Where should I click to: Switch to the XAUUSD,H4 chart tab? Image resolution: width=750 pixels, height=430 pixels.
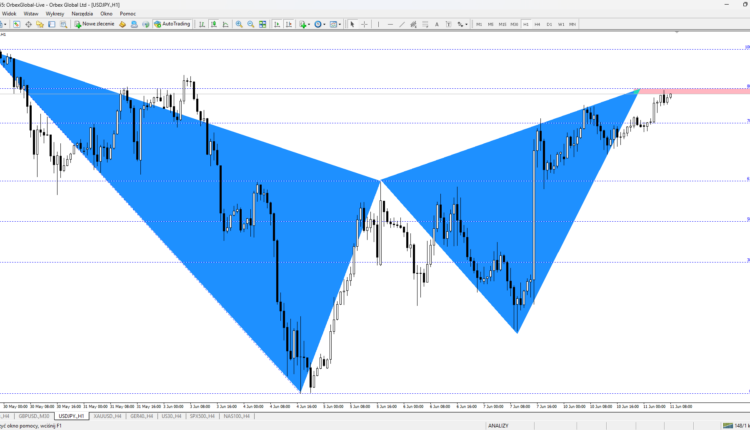107,416
